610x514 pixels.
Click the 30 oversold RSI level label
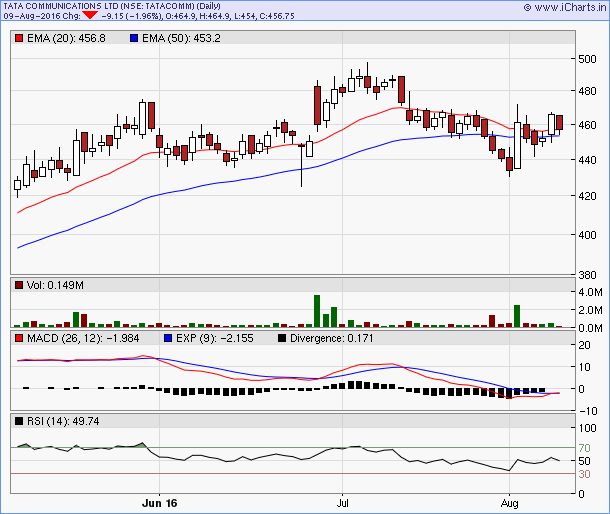pos(584,474)
